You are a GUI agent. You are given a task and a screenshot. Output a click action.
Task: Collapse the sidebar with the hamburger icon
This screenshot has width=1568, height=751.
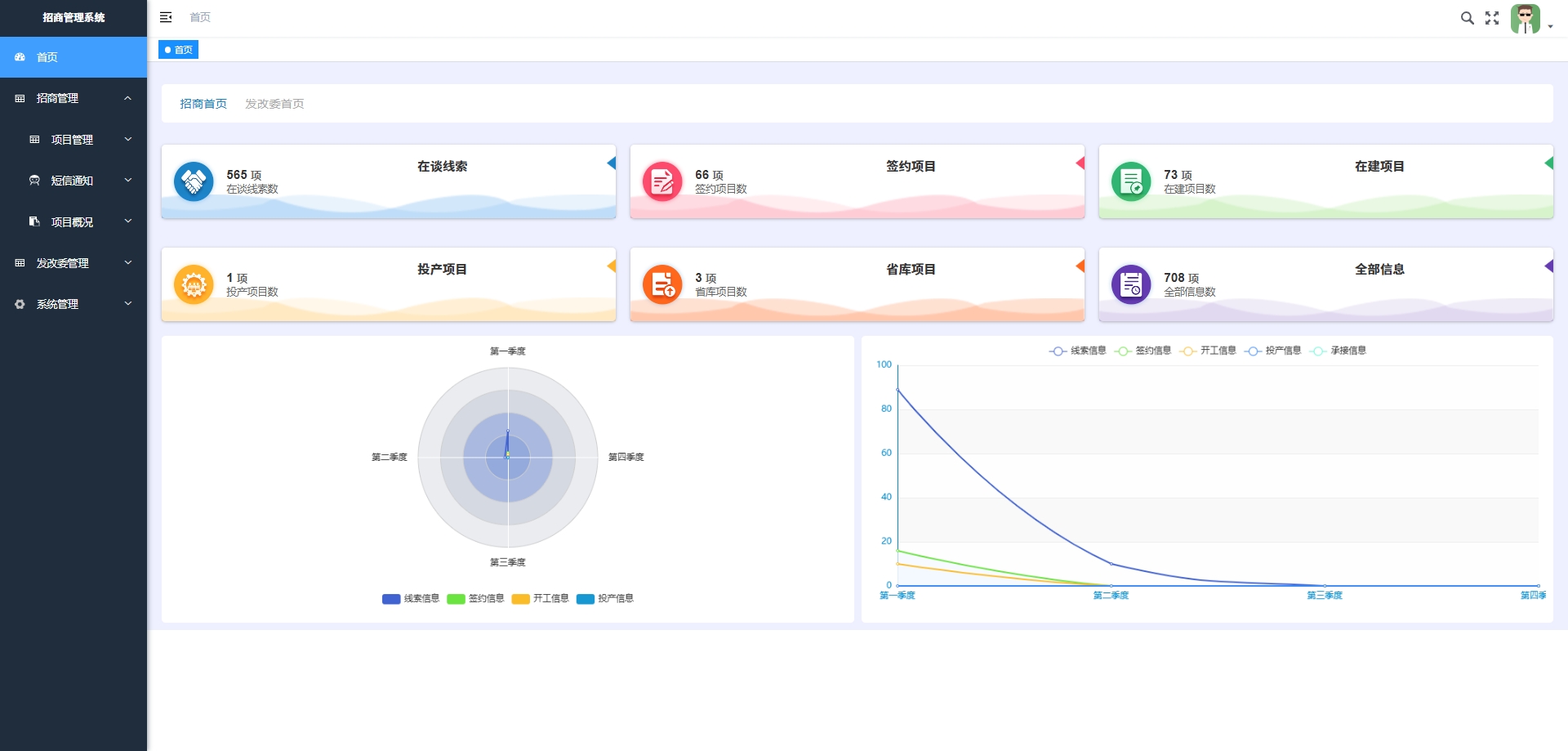166,17
